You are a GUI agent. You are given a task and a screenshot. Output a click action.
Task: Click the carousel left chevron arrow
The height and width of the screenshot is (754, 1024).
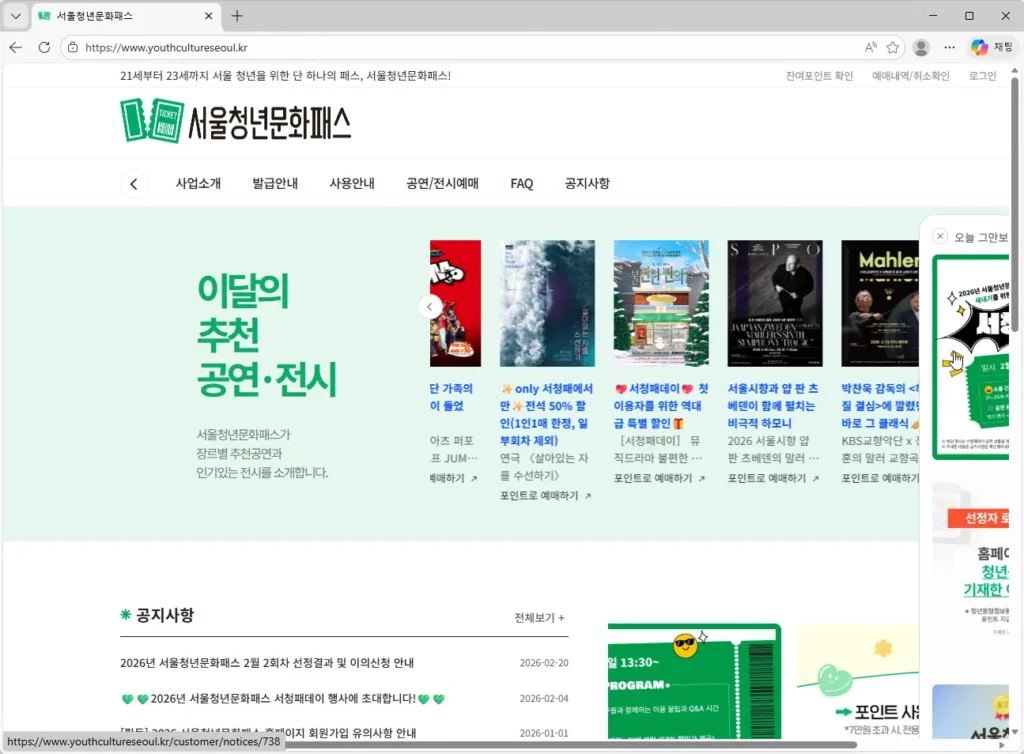[x=431, y=306]
